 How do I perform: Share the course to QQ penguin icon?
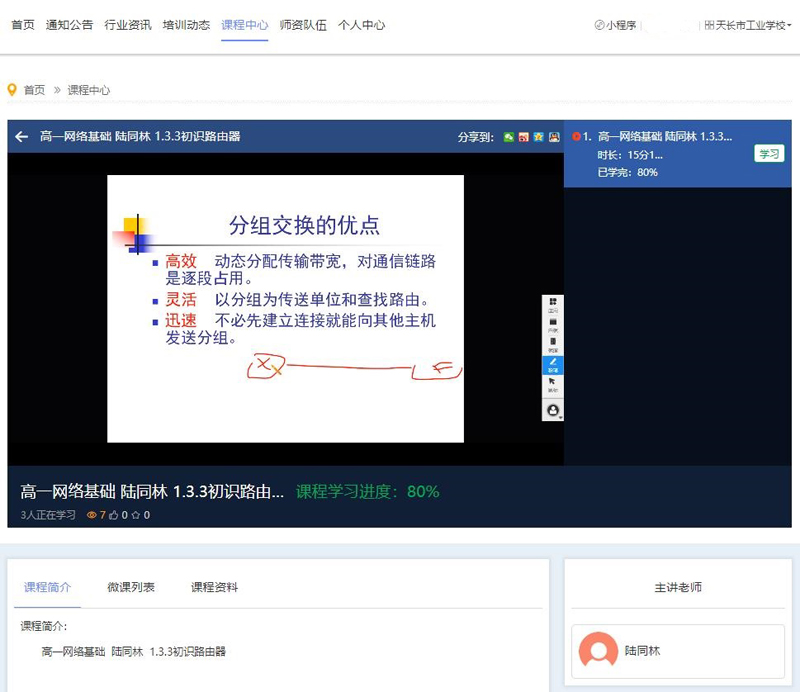(553, 137)
